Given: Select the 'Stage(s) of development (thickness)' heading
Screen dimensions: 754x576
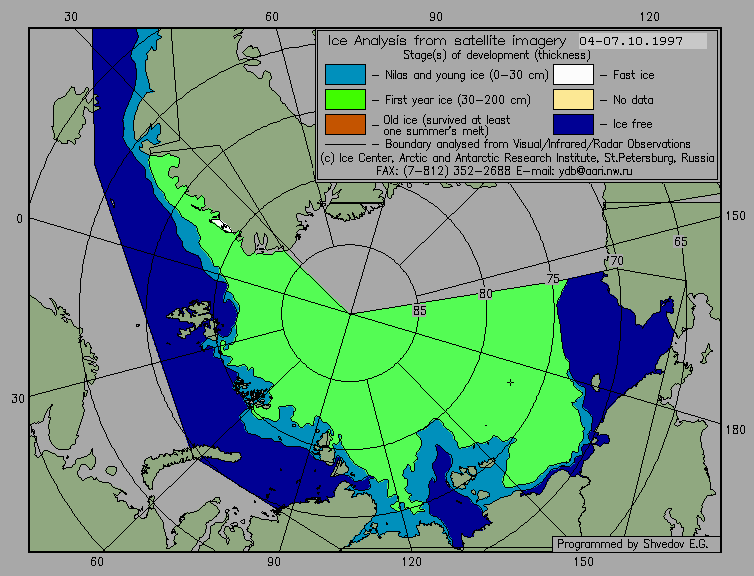Looking at the screenshot, I should (x=497, y=55).
